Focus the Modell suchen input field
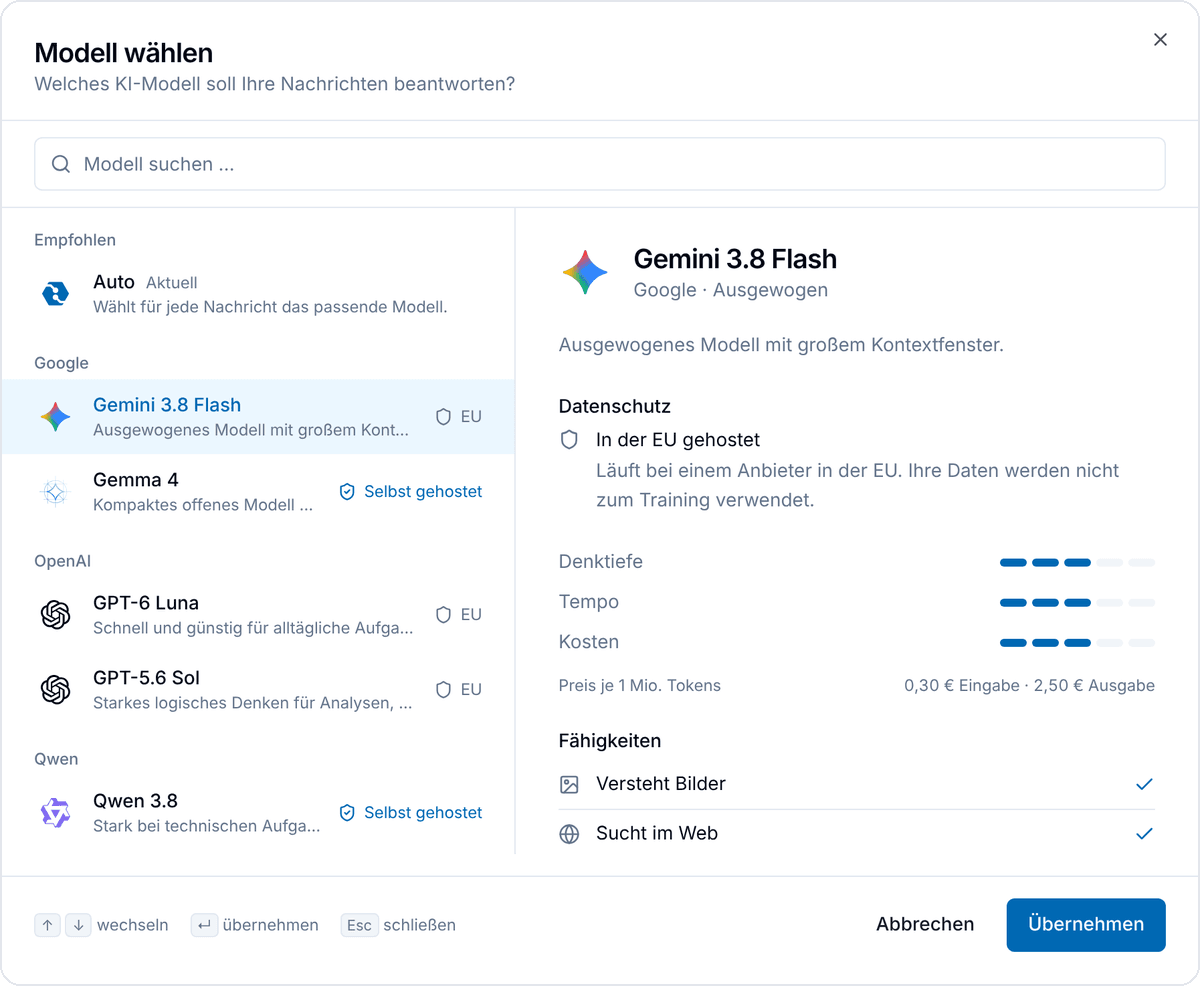1200x986 pixels. (x=600, y=164)
